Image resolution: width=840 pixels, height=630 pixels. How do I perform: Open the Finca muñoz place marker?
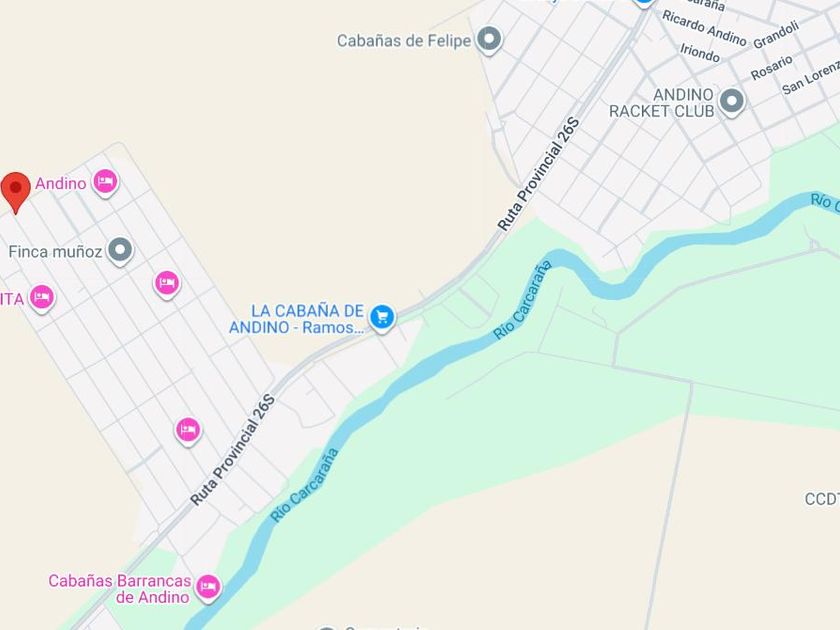point(120,251)
